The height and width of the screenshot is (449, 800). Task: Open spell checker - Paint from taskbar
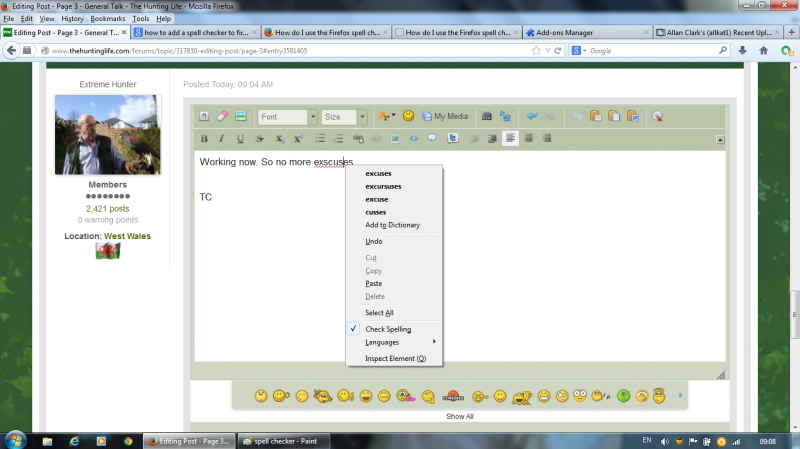pyautogui.click(x=283, y=441)
